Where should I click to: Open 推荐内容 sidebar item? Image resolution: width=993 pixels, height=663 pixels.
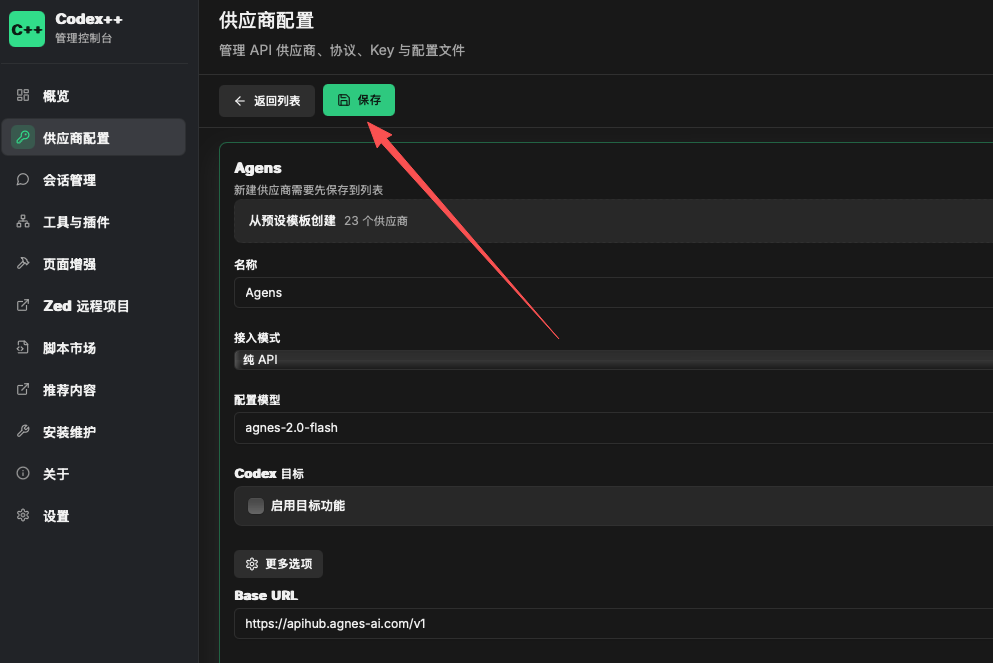click(x=94, y=389)
